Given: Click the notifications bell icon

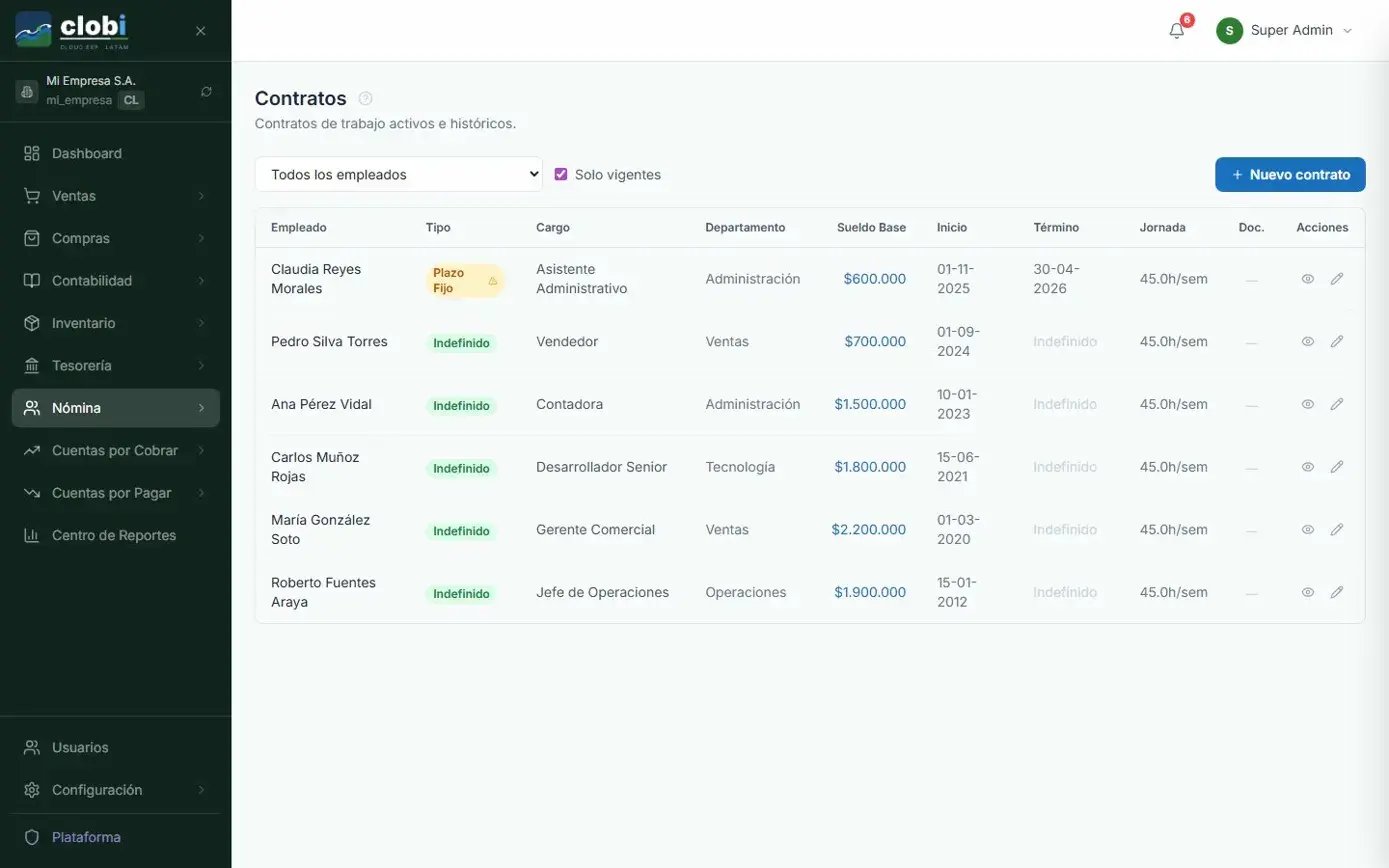Looking at the screenshot, I should (x=1176, y=31).
